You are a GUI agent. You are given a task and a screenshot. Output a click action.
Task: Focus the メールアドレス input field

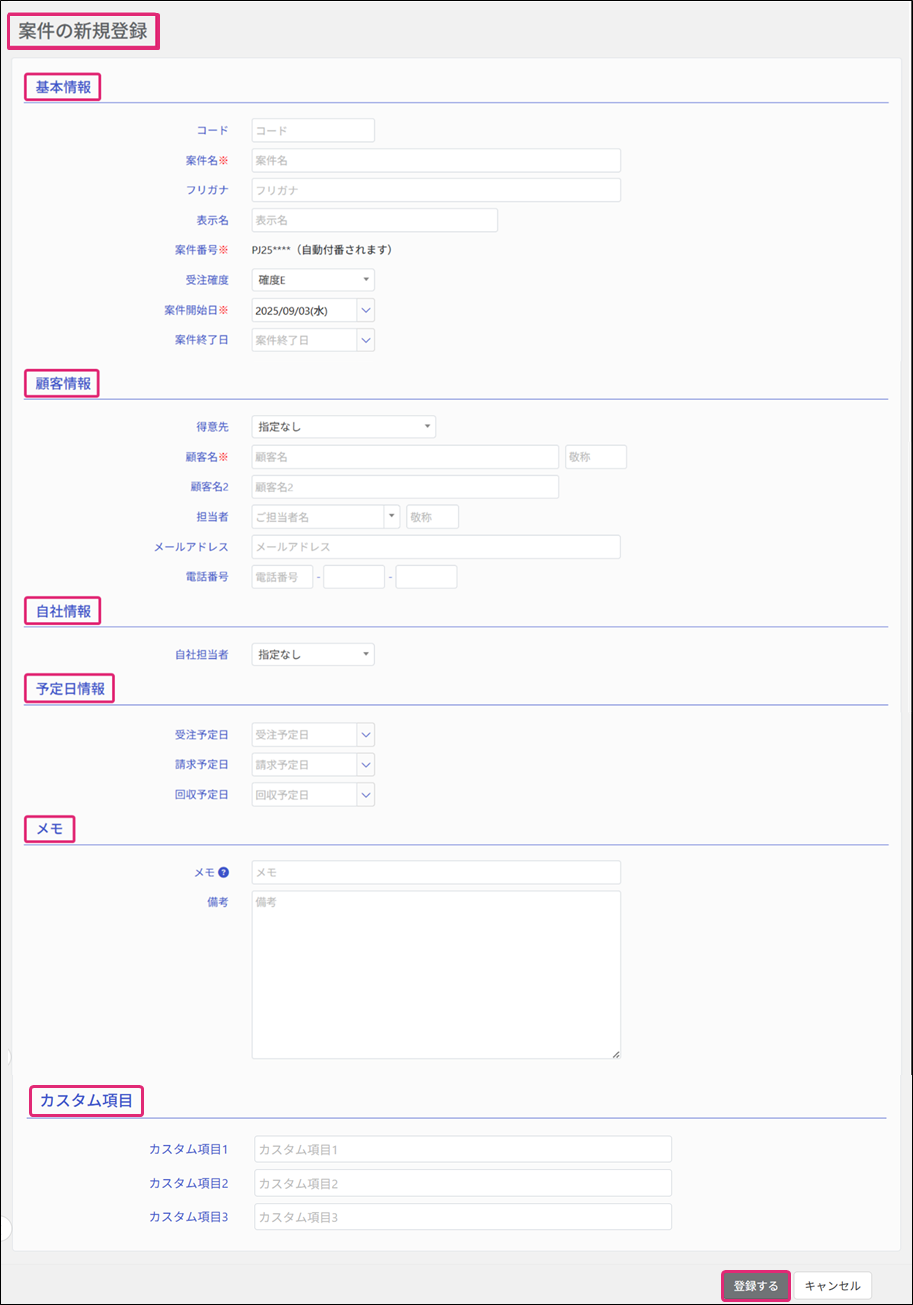435,547
